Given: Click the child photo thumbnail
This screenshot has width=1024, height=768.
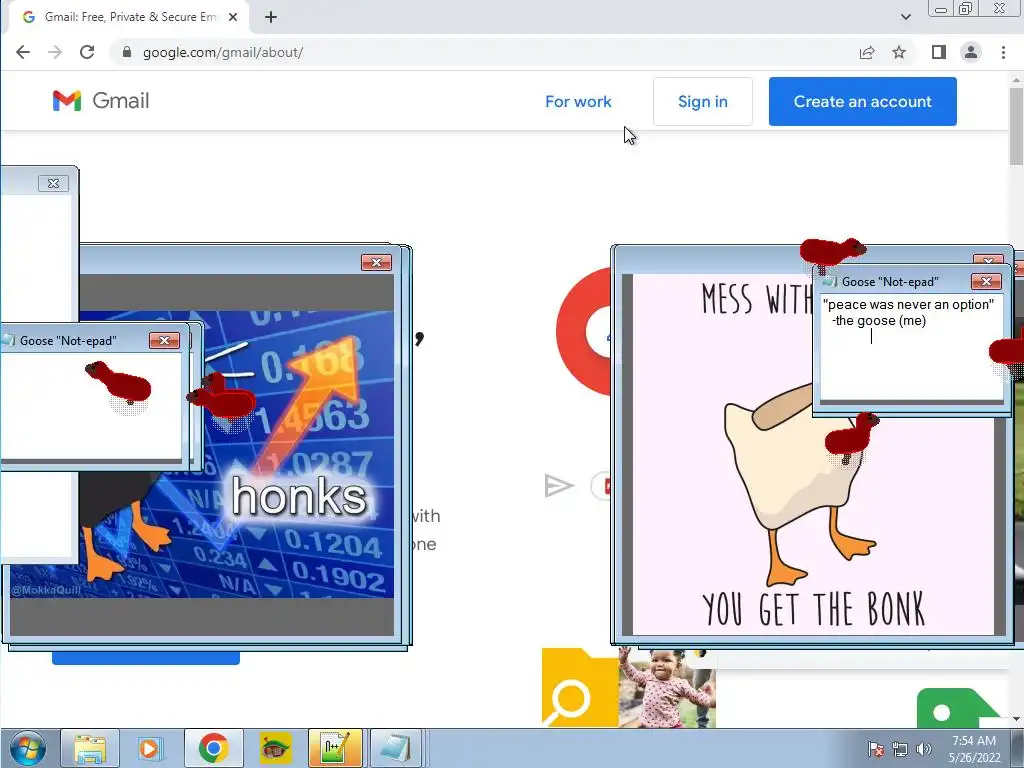Looking at the screenshot, I should tap(667, 687).
